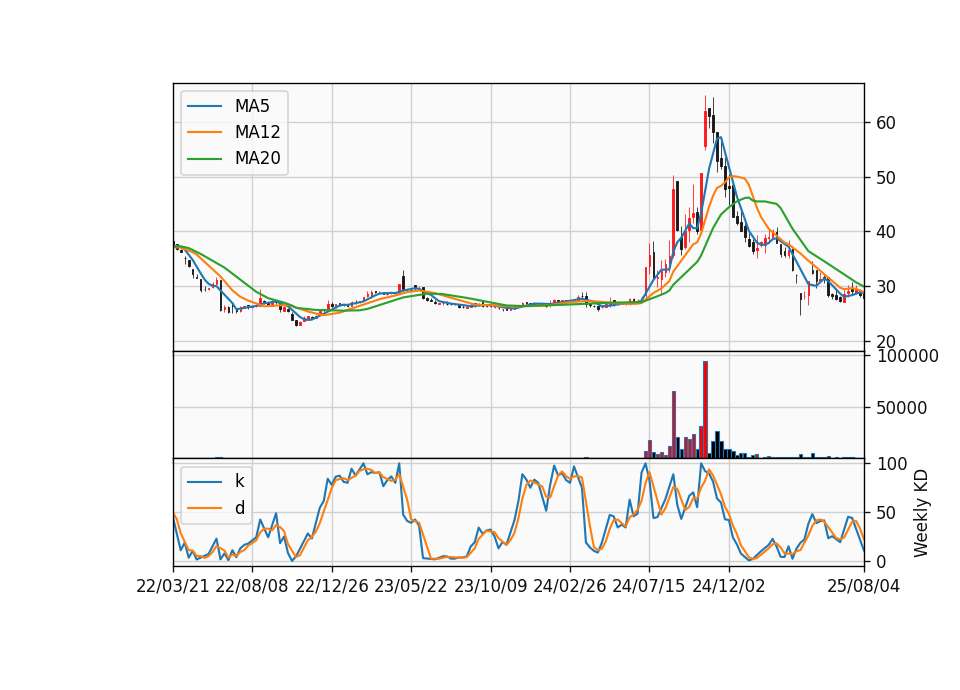This screenshot has width=960, height=690.
Task: Click the KD axis value 0
Action: [881, 561]
